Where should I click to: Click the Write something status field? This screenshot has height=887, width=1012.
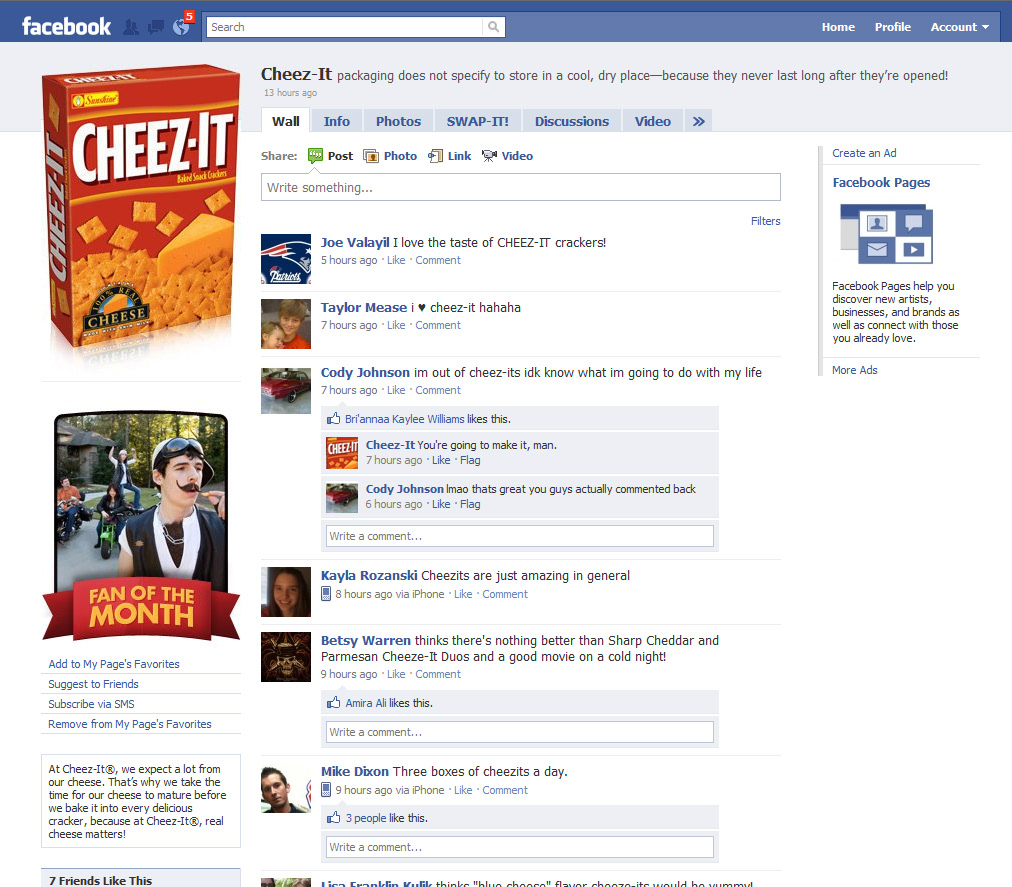pyautogui.click(x=521, y=187)
